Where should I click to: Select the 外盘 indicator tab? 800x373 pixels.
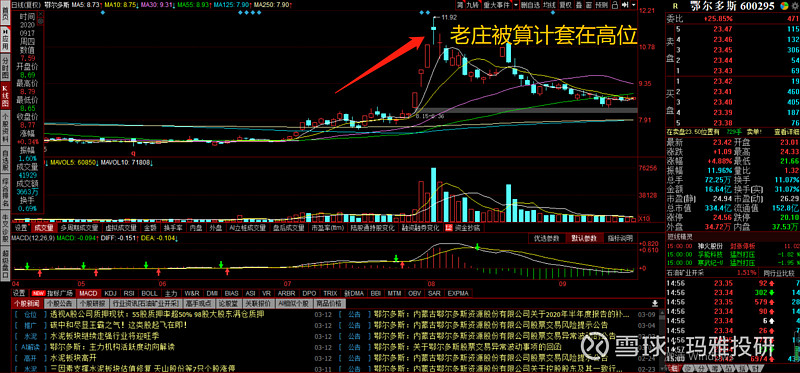coord(215,228)
